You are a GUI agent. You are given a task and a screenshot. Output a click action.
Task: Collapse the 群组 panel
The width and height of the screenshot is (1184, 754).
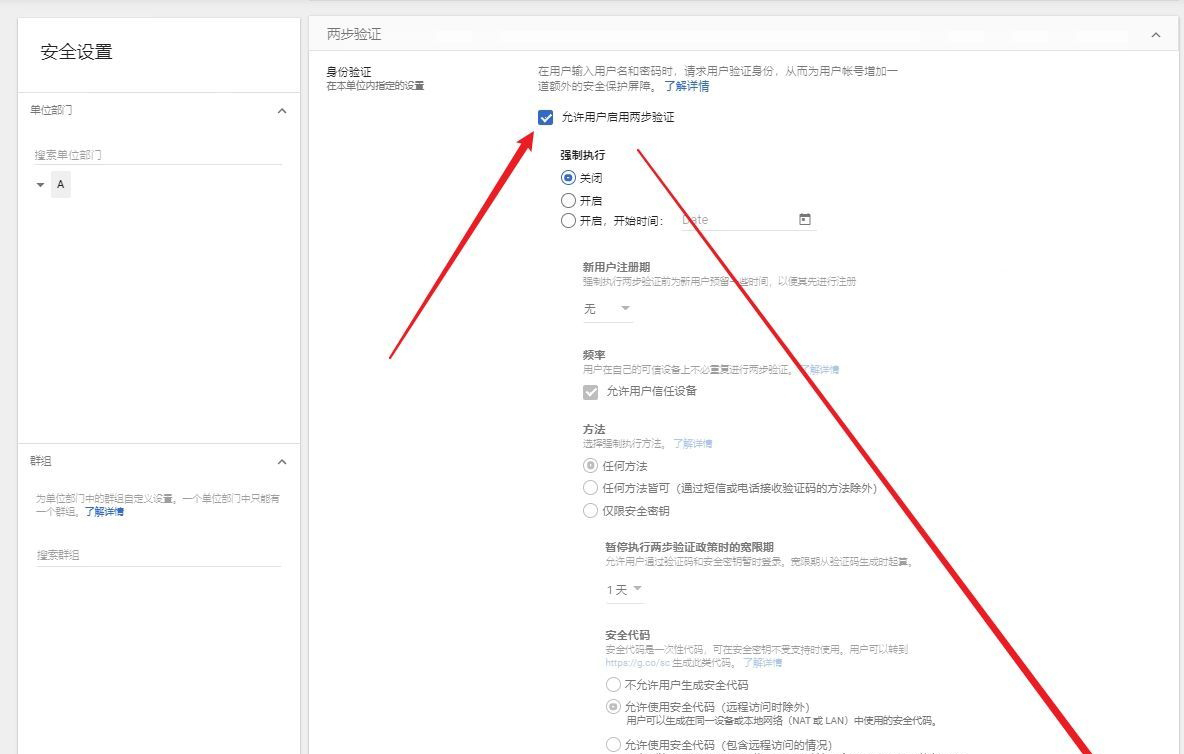tap(282, 462)
